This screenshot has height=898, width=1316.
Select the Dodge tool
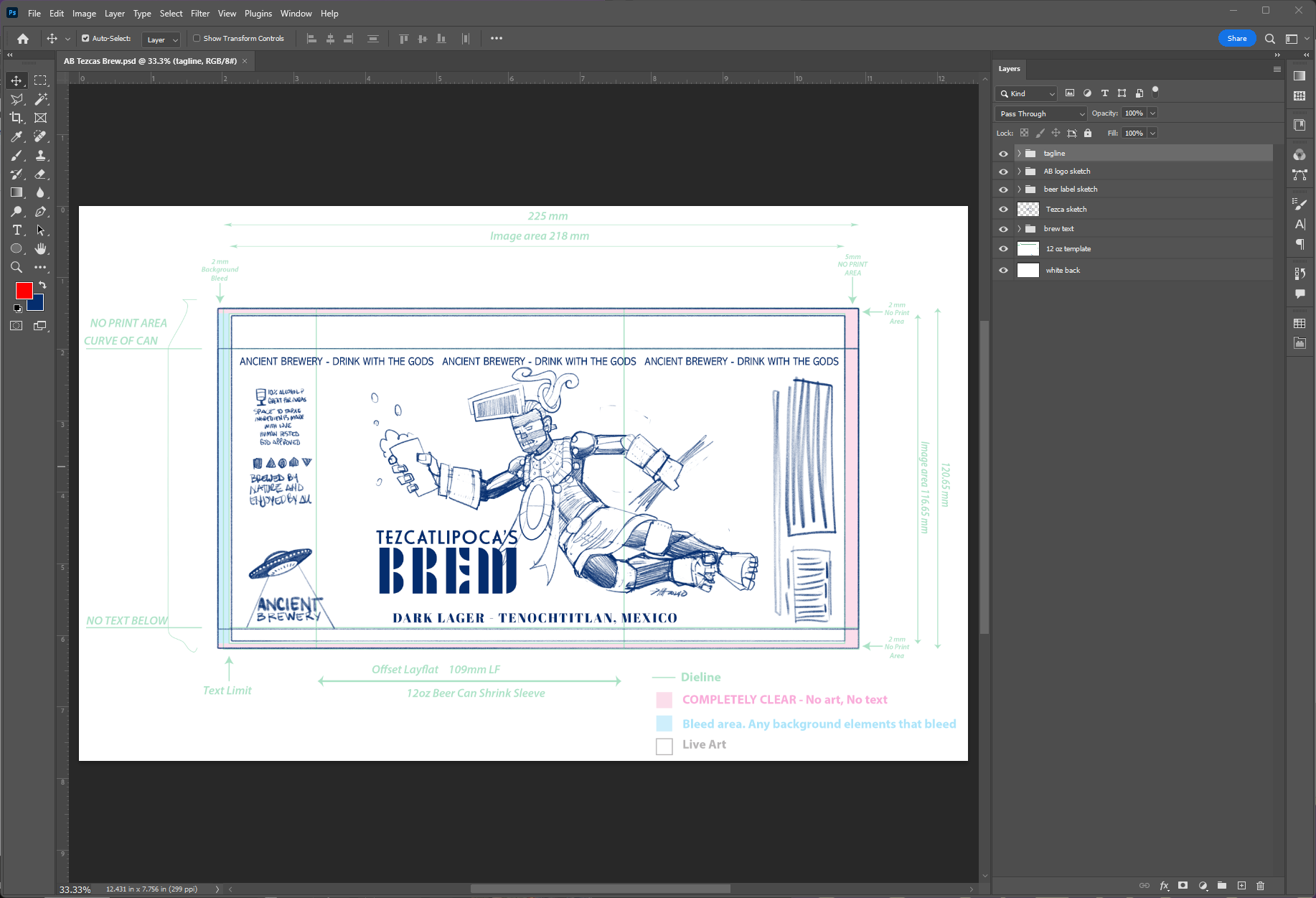[17, 211]
